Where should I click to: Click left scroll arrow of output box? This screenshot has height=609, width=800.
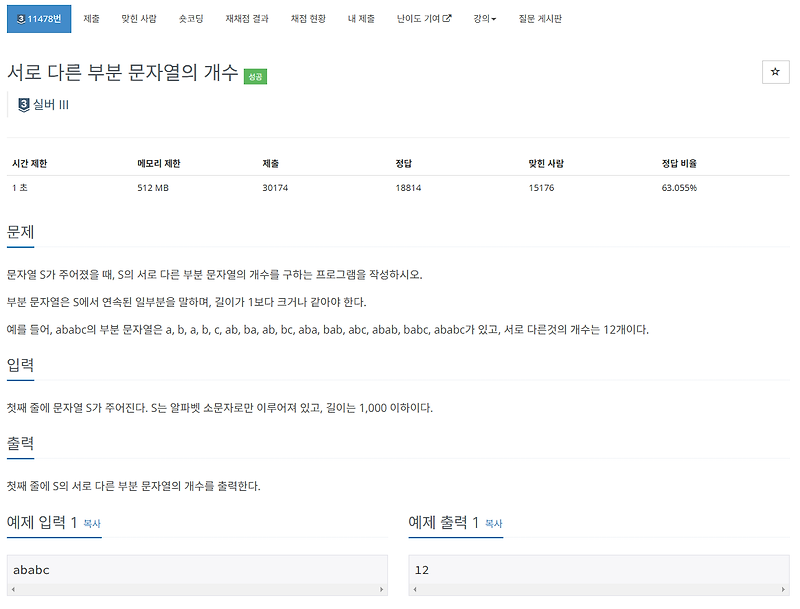(x=415, y=590)
